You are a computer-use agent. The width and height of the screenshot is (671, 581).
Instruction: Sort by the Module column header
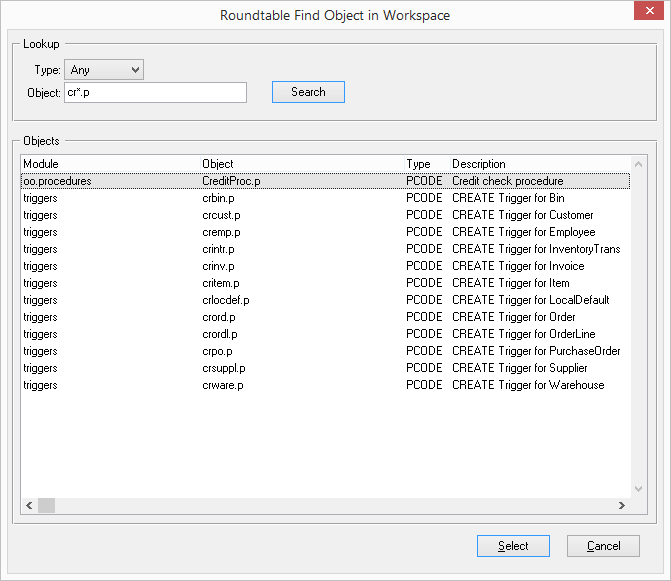point(110,164)
